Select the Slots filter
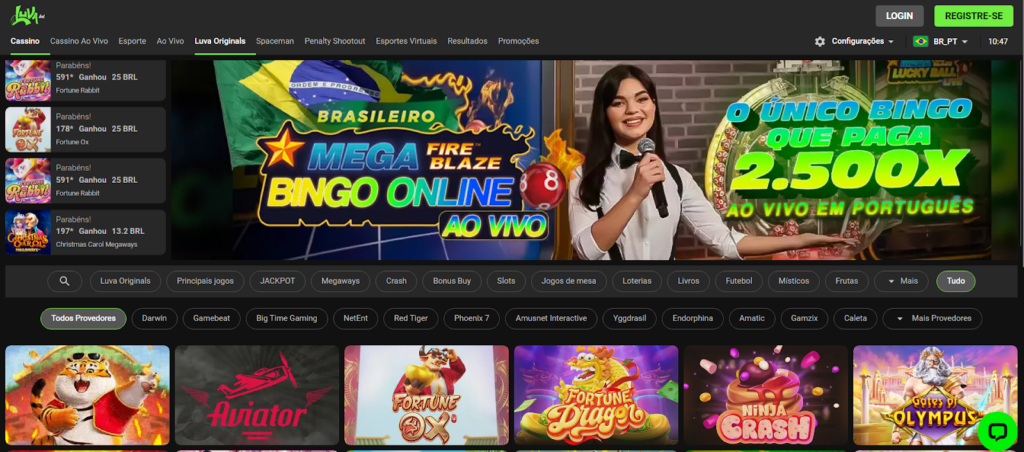Viewport: 1024px width, 452px height. [x=506, y=281]
